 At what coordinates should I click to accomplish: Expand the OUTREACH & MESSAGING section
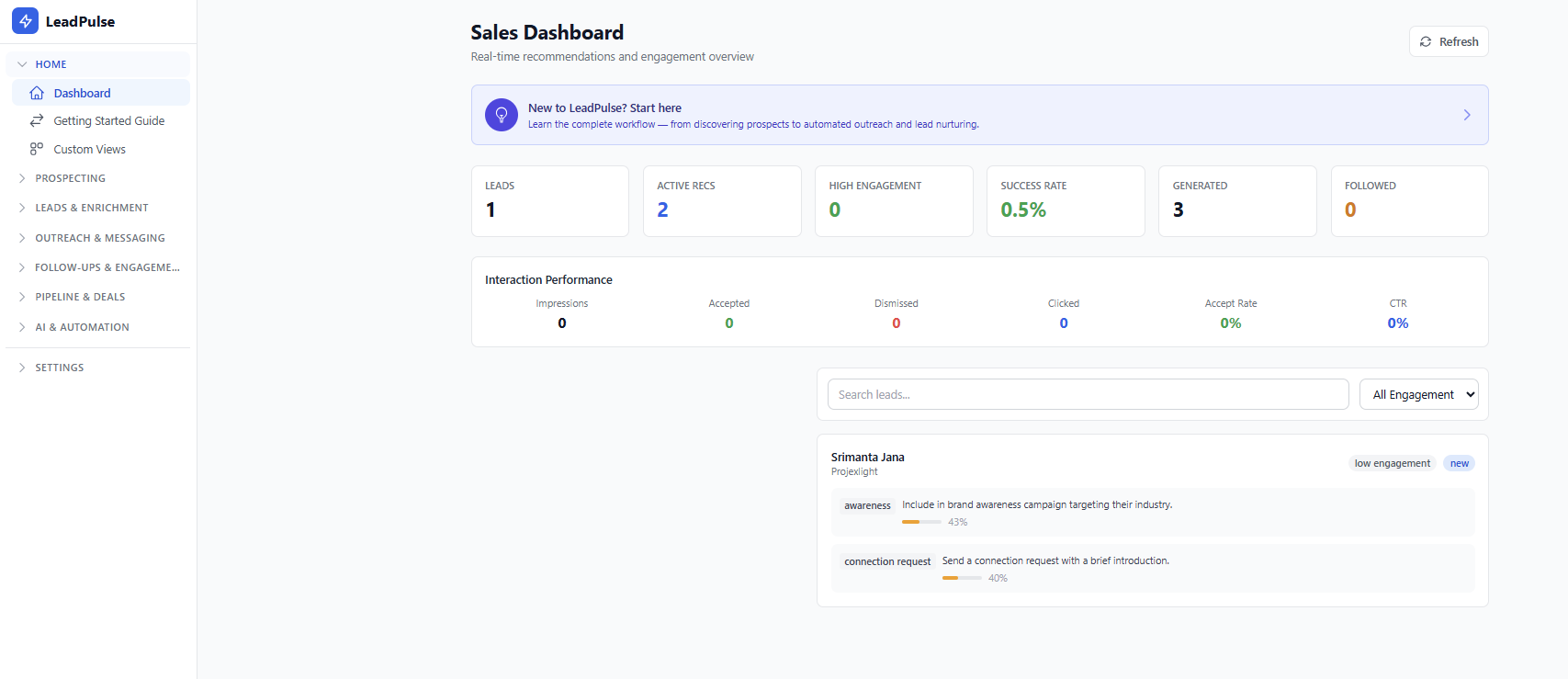coord(97,238)
